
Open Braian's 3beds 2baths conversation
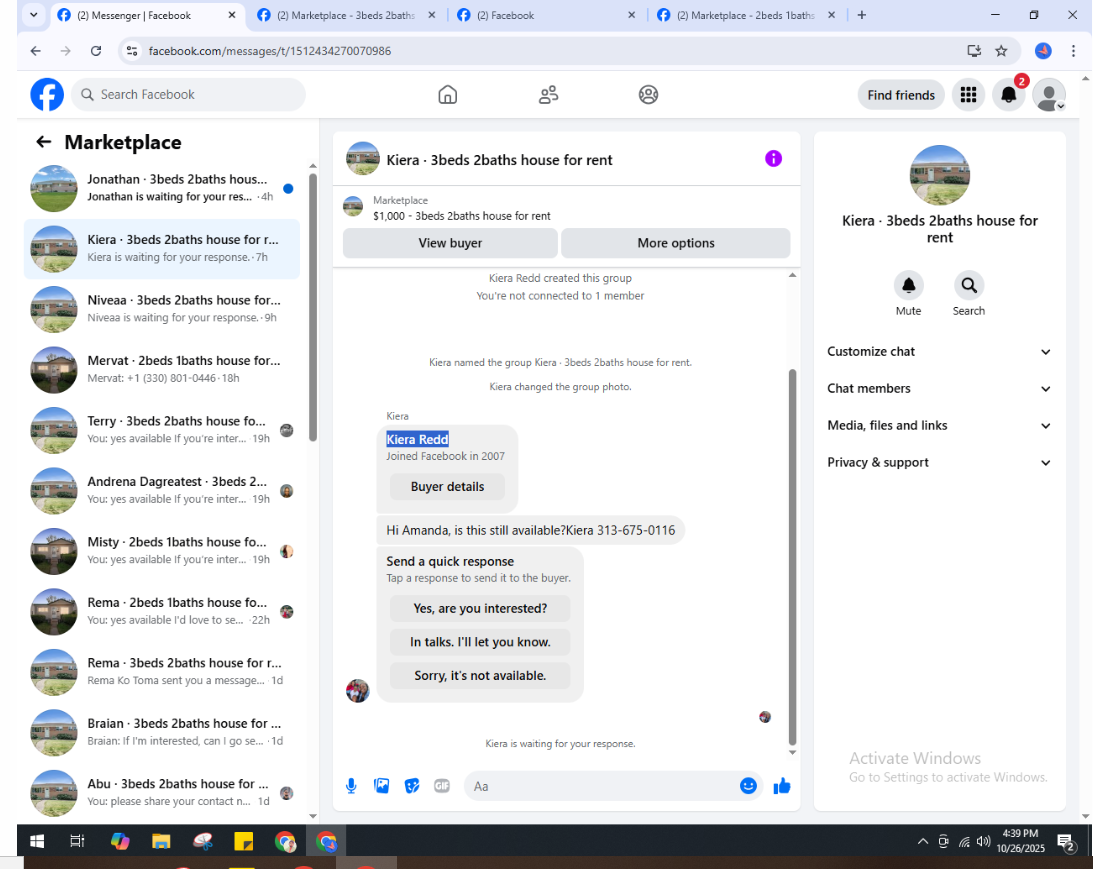[x=162, y=732]
